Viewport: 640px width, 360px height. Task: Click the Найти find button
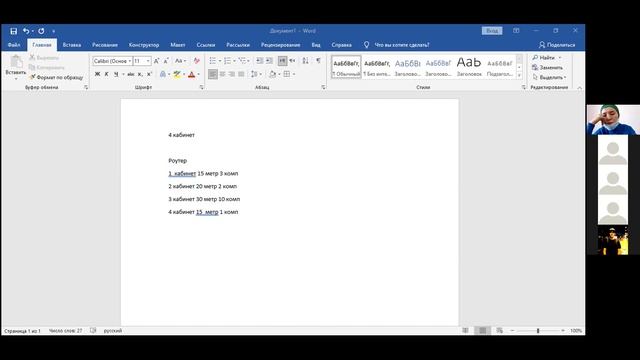pos(547,58)
